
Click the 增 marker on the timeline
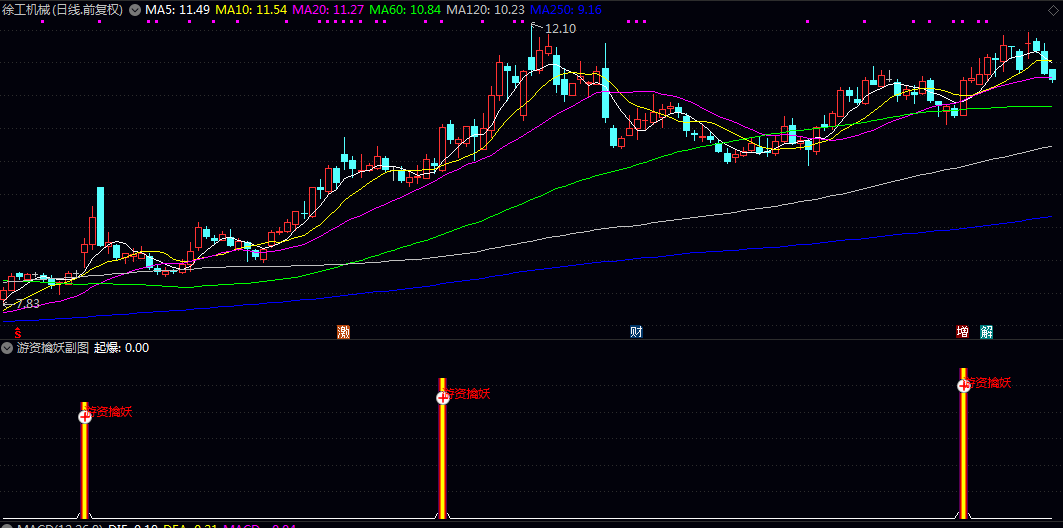[962, 332]
